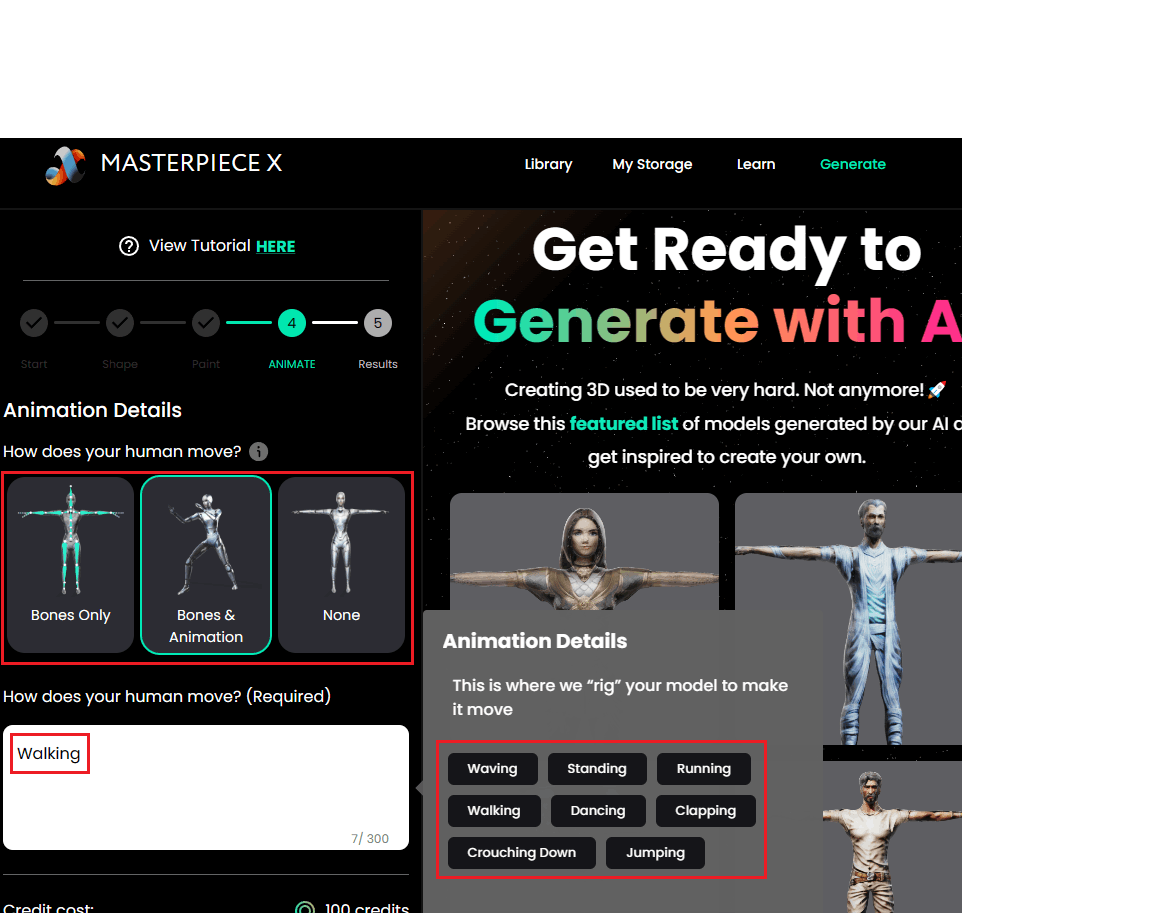The height and width of the screenshot is (913, 1152).
Task: Click the step 4 Animate circle
Action: tap(292, 323)
